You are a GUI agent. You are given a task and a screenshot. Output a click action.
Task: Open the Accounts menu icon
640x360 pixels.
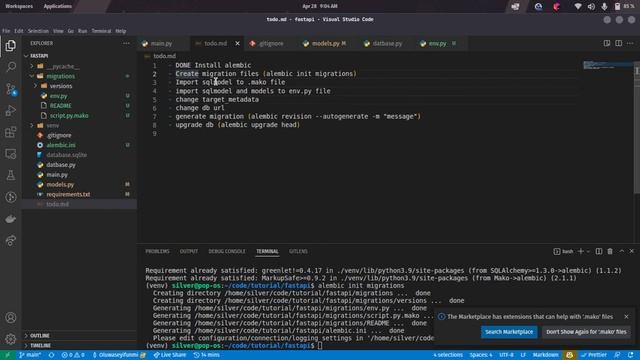[11, 317]
